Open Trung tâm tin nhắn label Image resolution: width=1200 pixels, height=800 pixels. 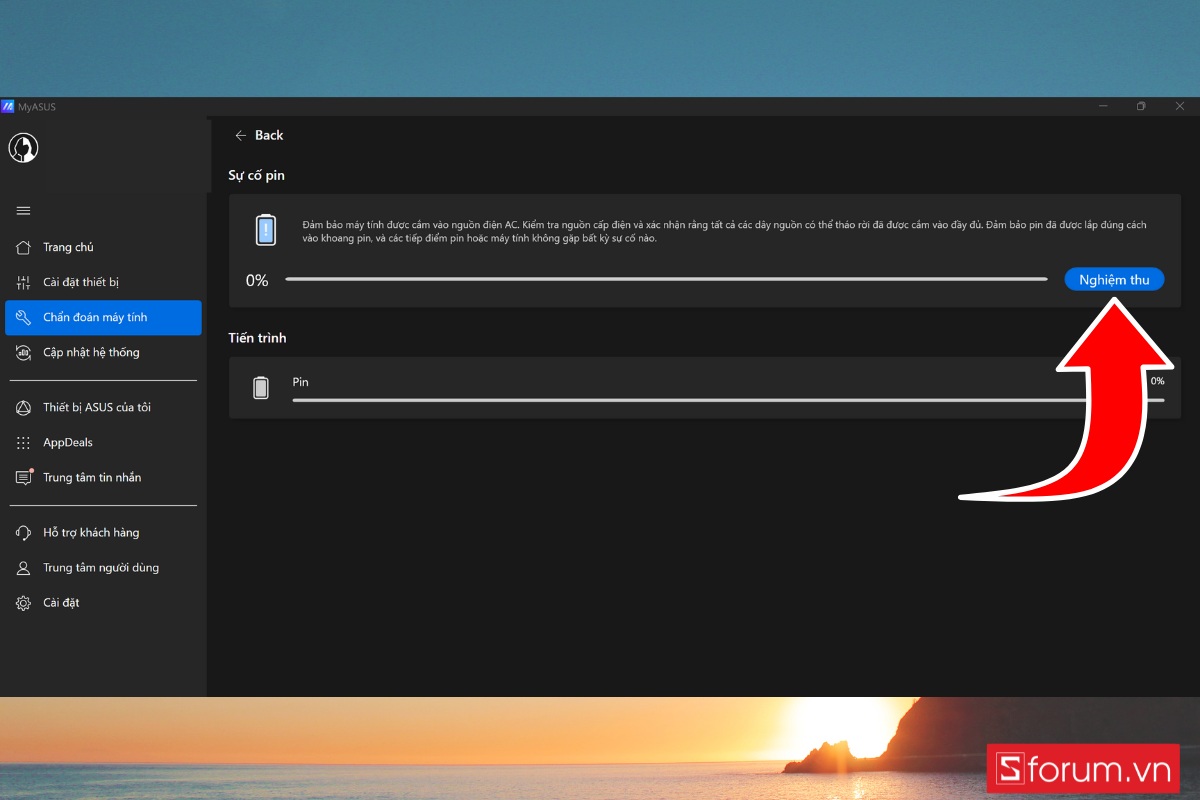(92, 477)
